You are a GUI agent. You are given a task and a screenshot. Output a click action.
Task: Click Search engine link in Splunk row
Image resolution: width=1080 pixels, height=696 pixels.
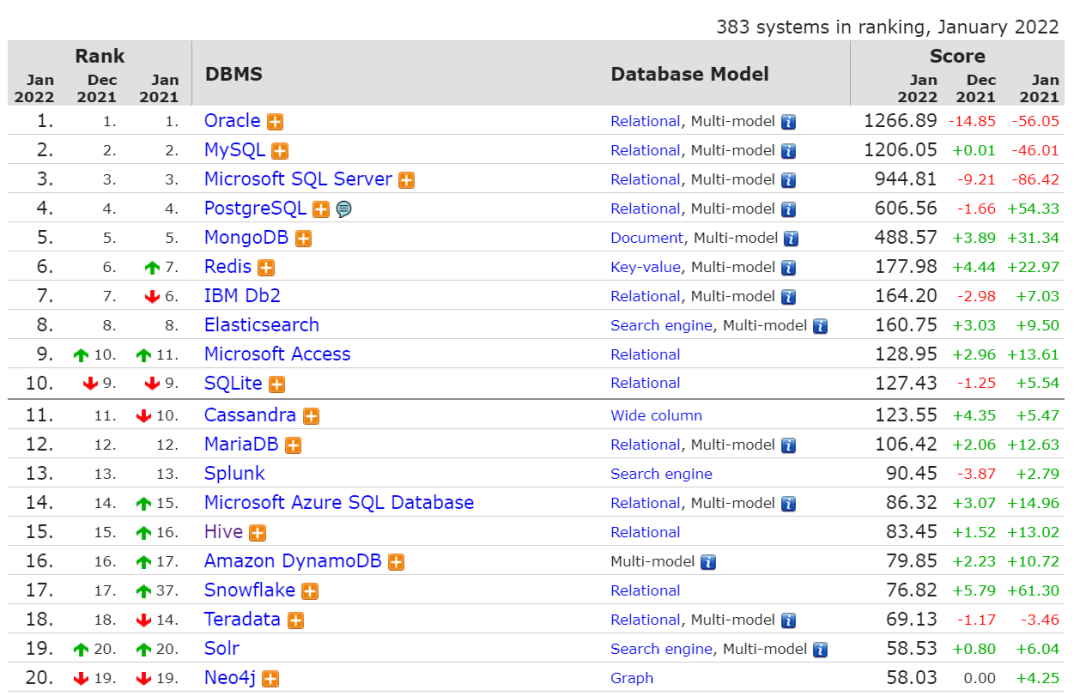click(661, 474)
